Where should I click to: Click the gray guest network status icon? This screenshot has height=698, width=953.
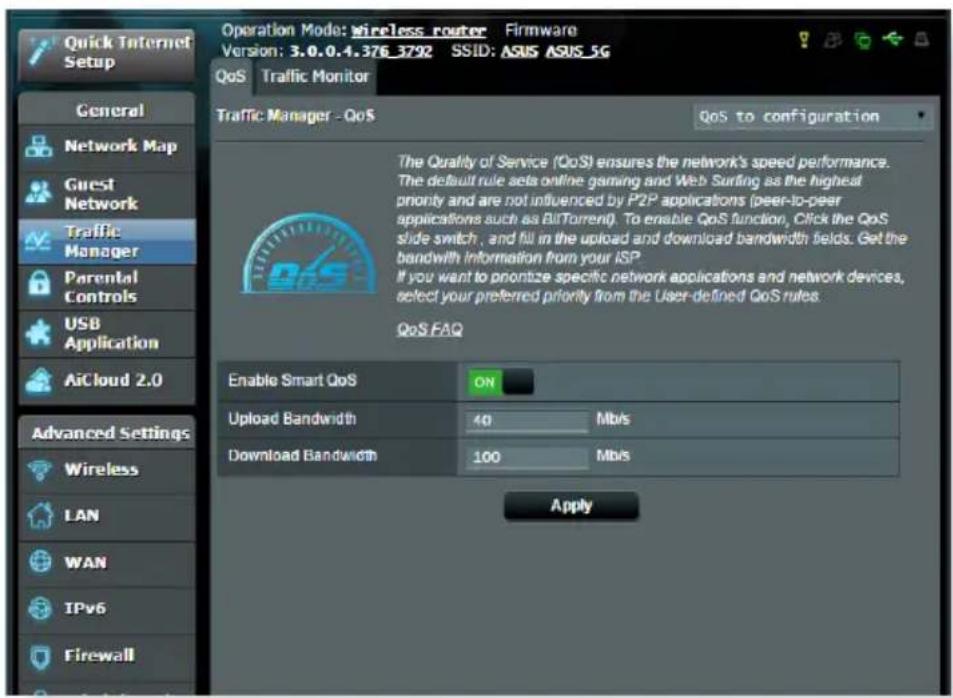[833, 40]
